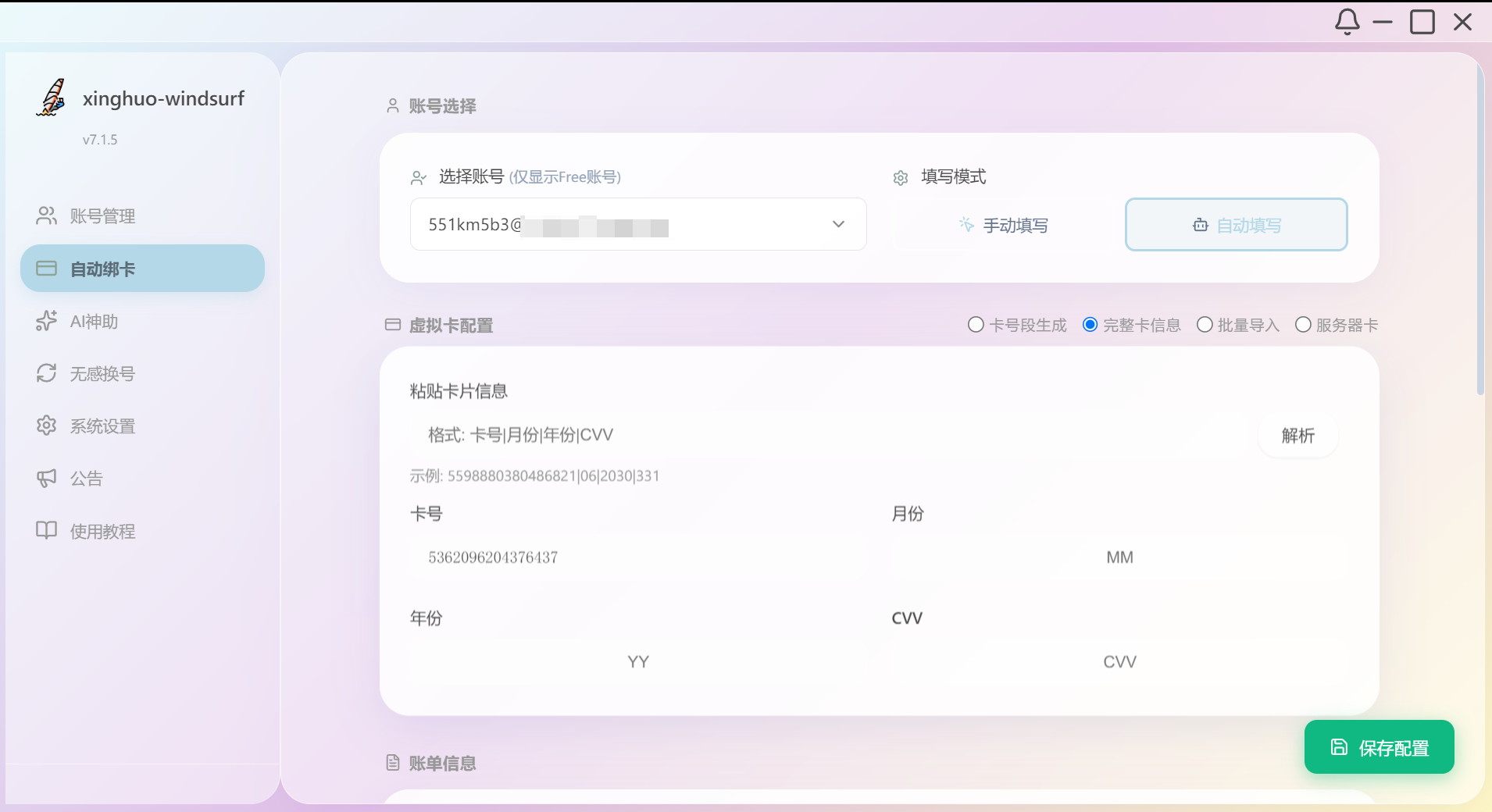Select the 自动填写 fill mode
This screenshot has height=812, width=1492.
point(1235,225)
